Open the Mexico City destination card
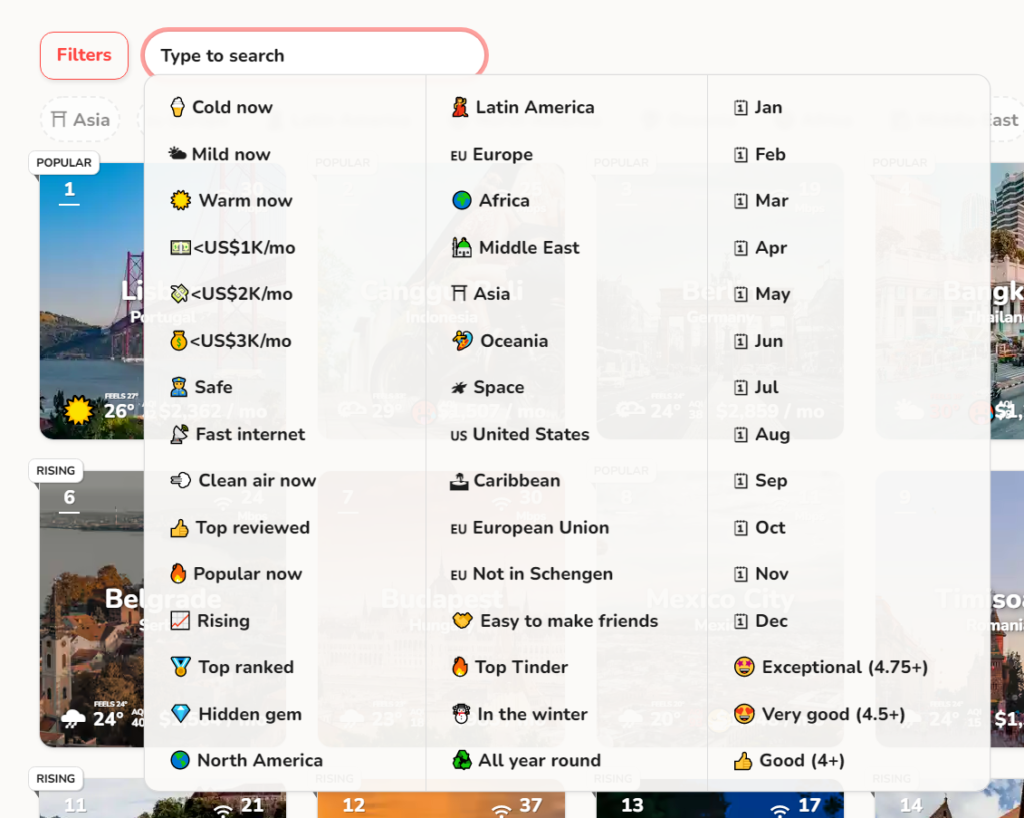1024x818 pixels. point(720,599)
